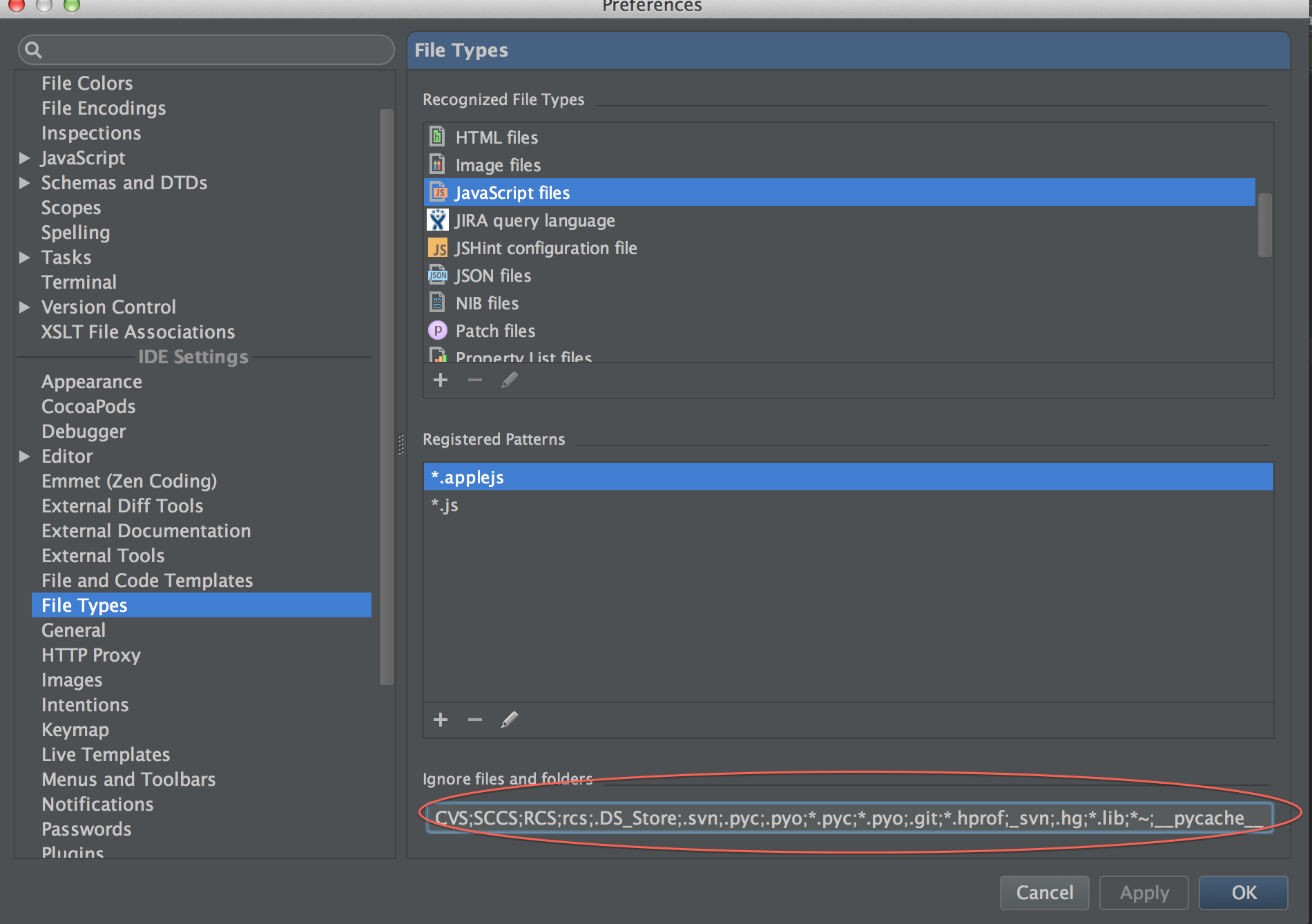
Task: Select Patch files type
Action: point(839,331)
